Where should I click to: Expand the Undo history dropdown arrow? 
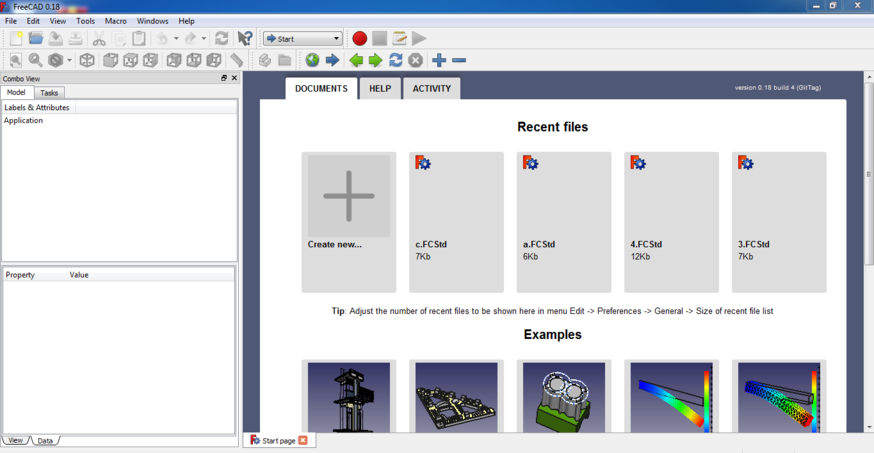coord(176,38)
